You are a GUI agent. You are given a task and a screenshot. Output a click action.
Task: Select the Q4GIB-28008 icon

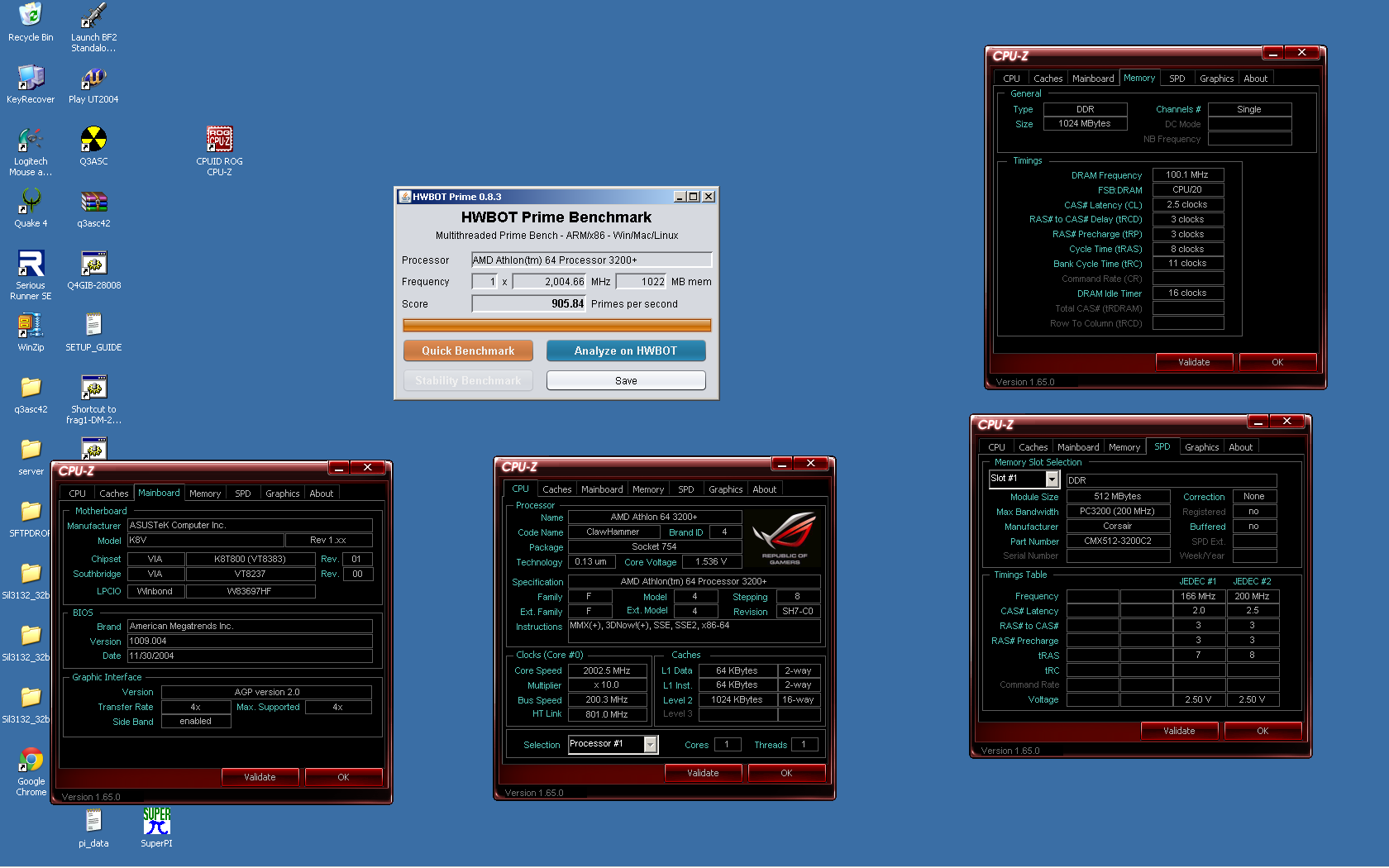93,263
